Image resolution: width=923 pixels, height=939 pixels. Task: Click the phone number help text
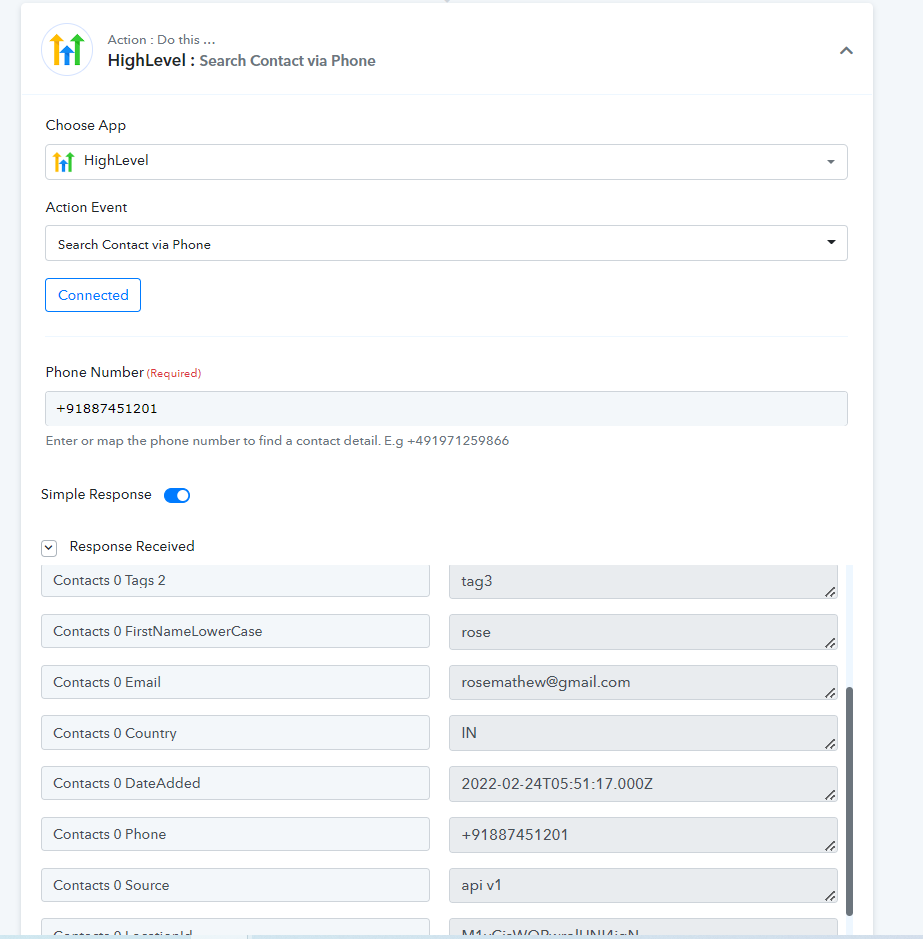tap(277, 441)
